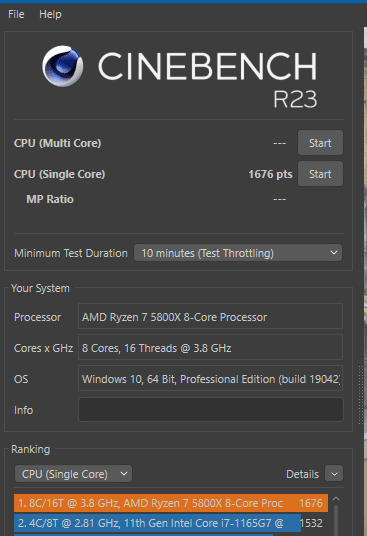Click the OS information field

pyautogui.click(x=210, y=378)
